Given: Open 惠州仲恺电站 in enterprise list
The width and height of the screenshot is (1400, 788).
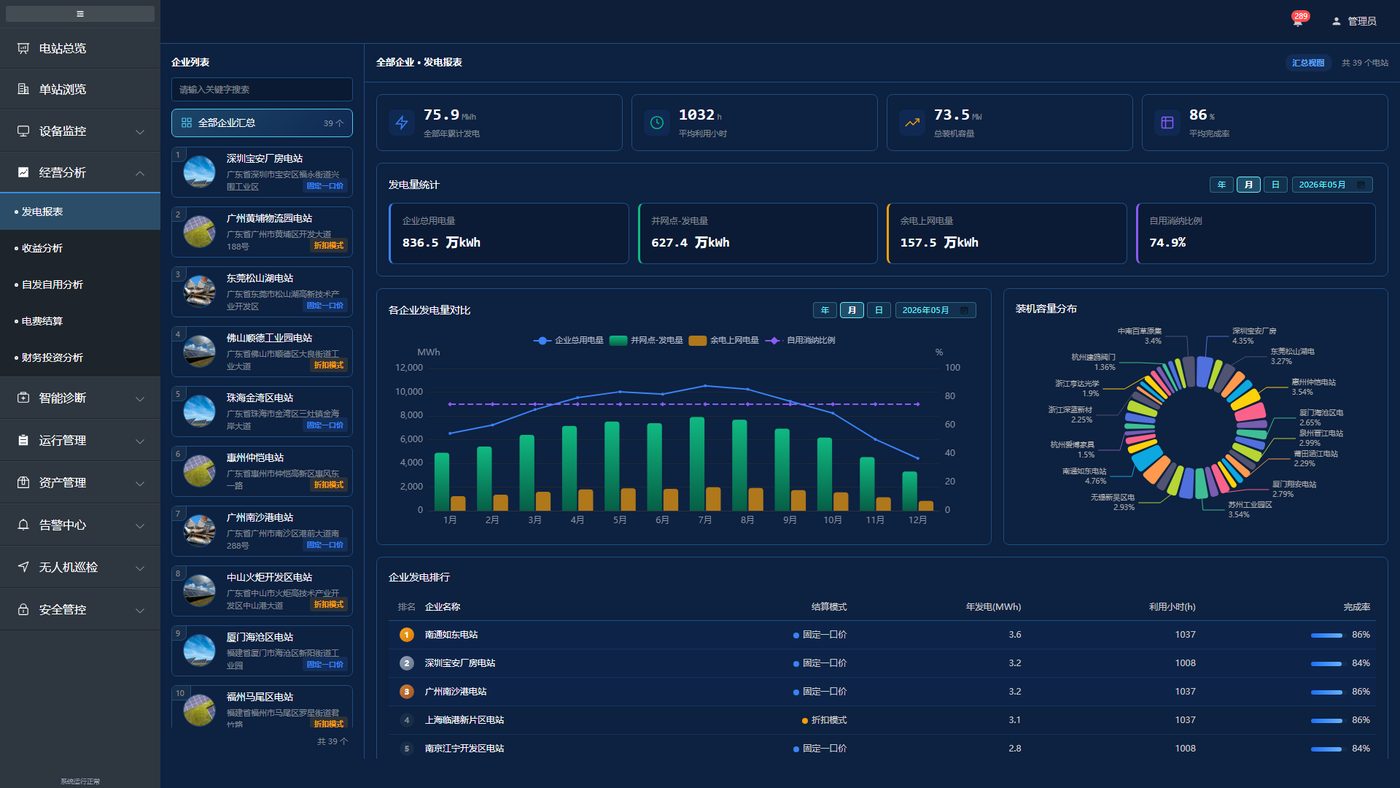Looking at the screenshot, I should (262, 471).
